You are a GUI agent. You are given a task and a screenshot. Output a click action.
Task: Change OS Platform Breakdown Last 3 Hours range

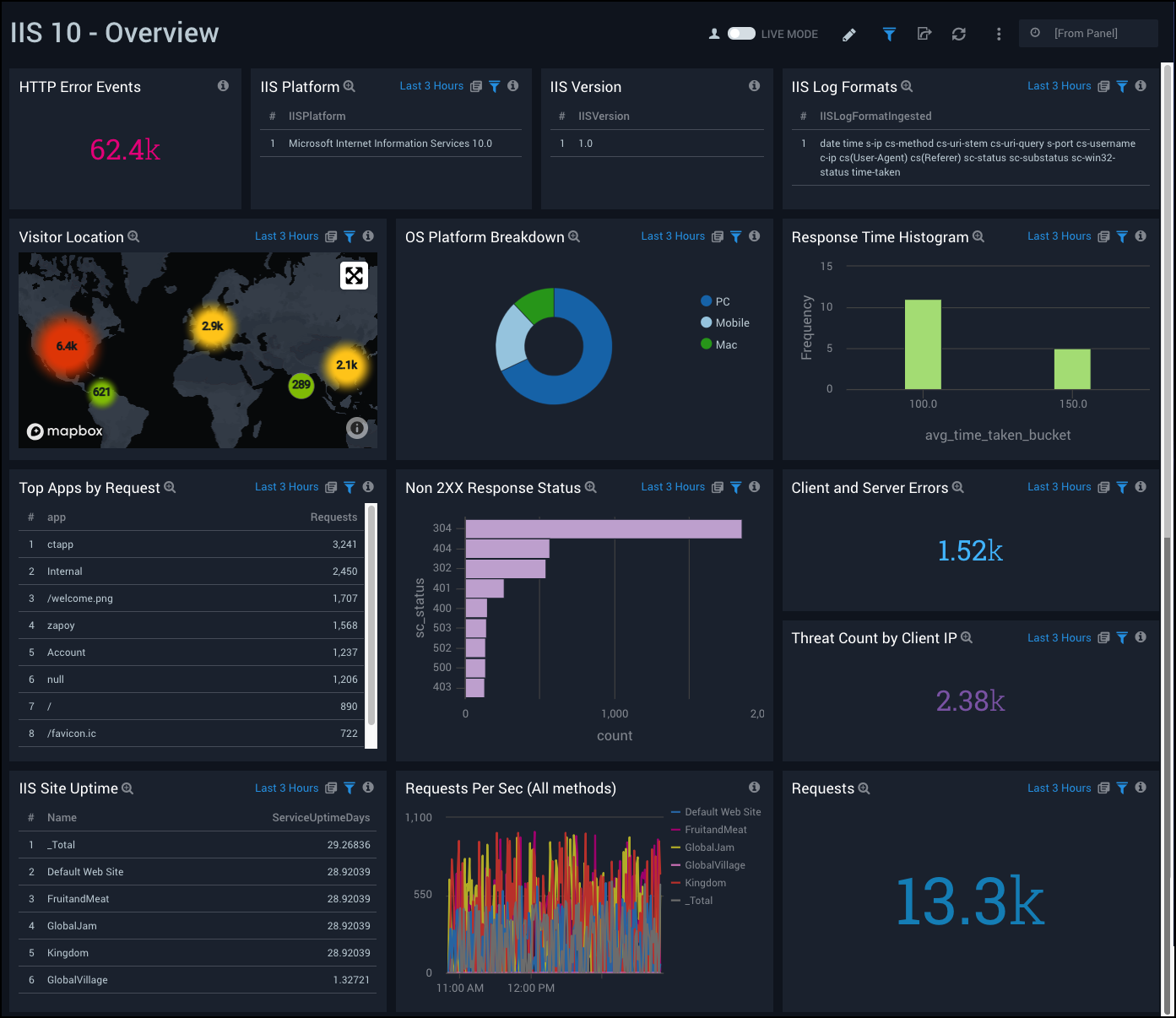[673, 236]
